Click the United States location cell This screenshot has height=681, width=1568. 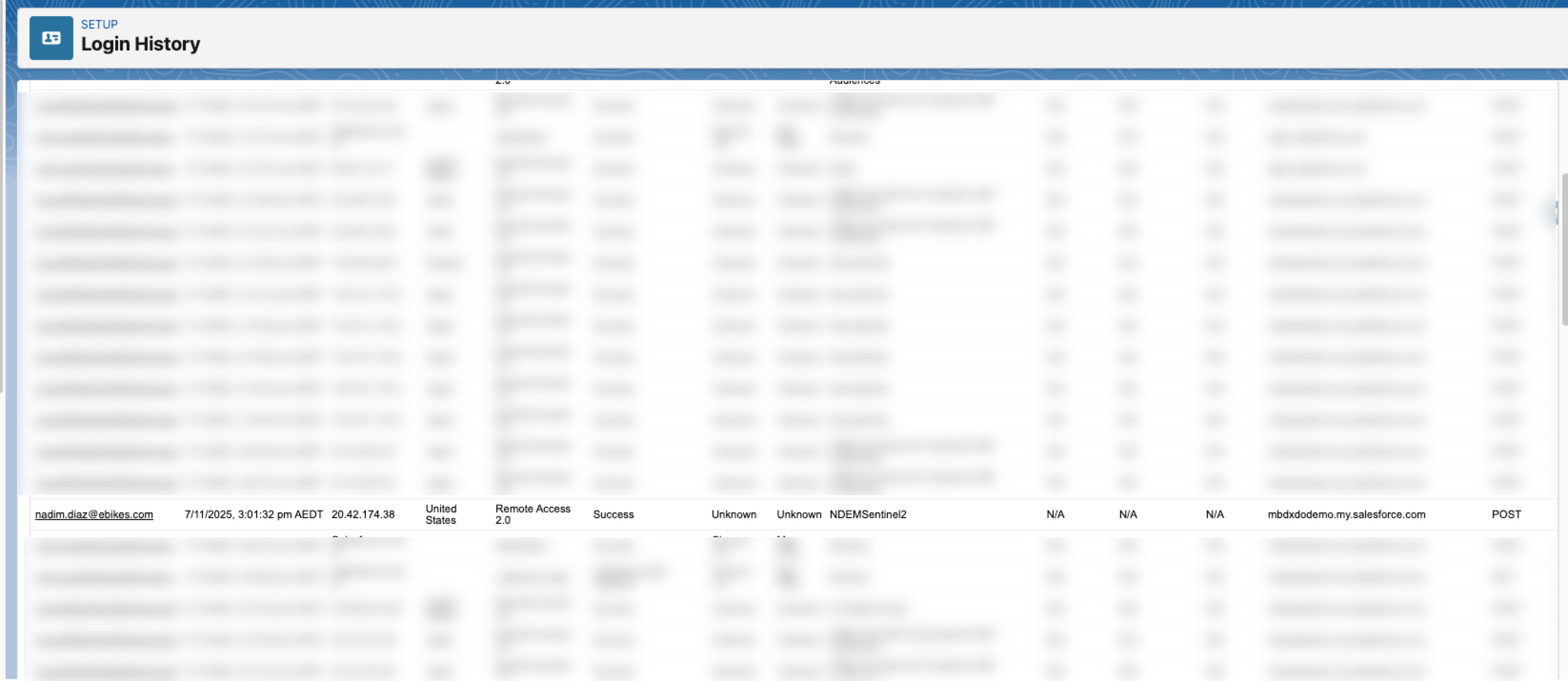coord(441,514)
